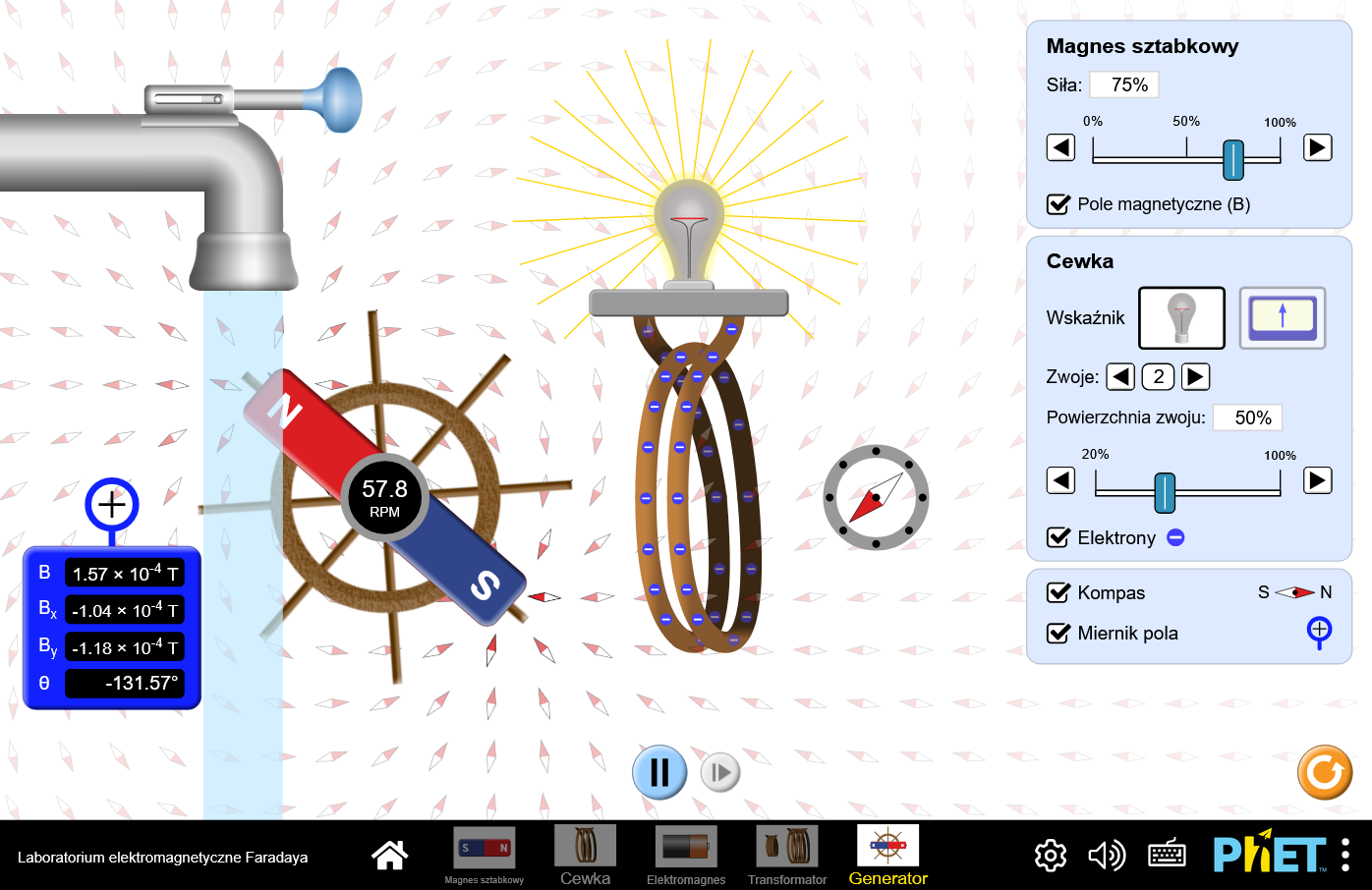Mute the simulation sound
The width and height of the screenshot is (1372, 890).
pyautogui.click(x=1107, y=856)
